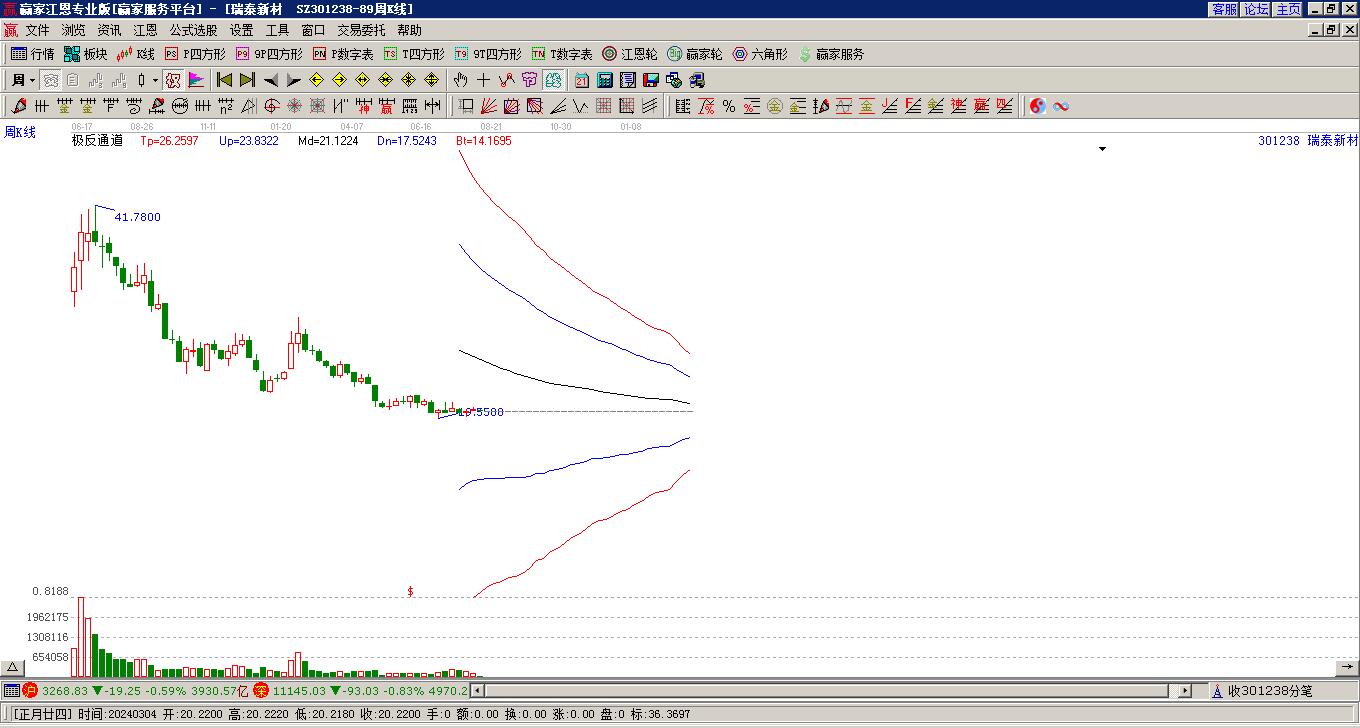
Task: Open the calculator icon in toolbar
Action: [x=605, y=80]
